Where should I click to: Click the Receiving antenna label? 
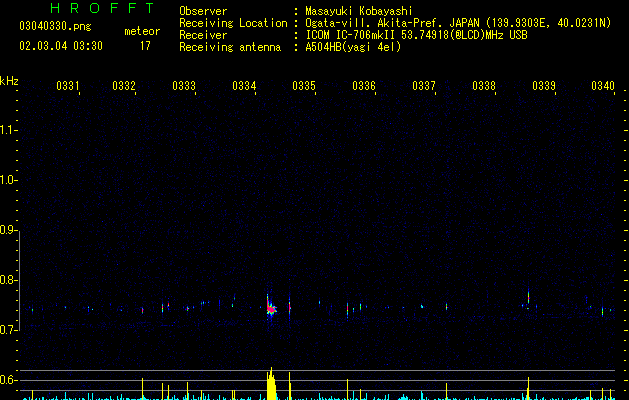230,47
